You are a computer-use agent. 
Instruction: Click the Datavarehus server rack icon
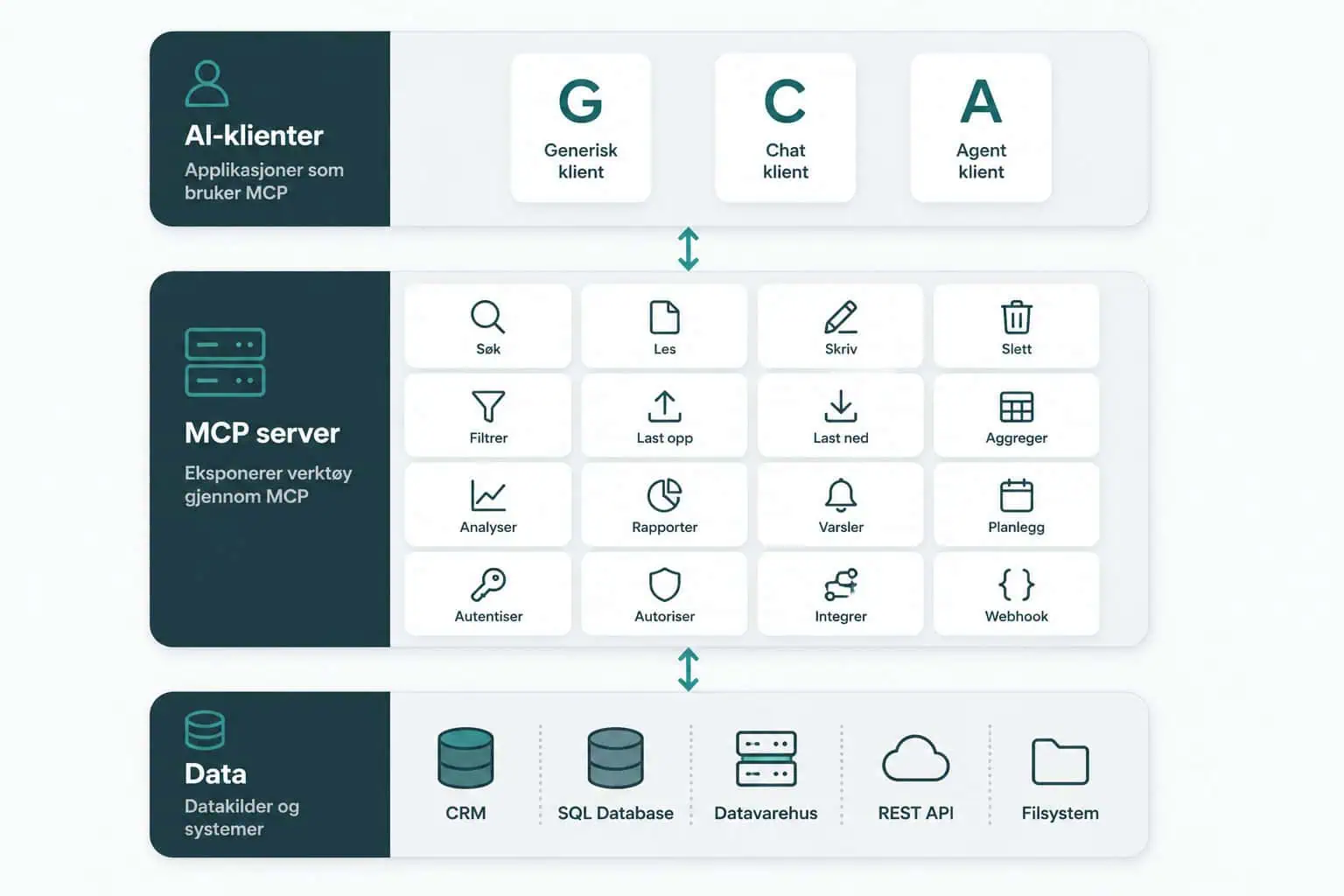point(766,759)
